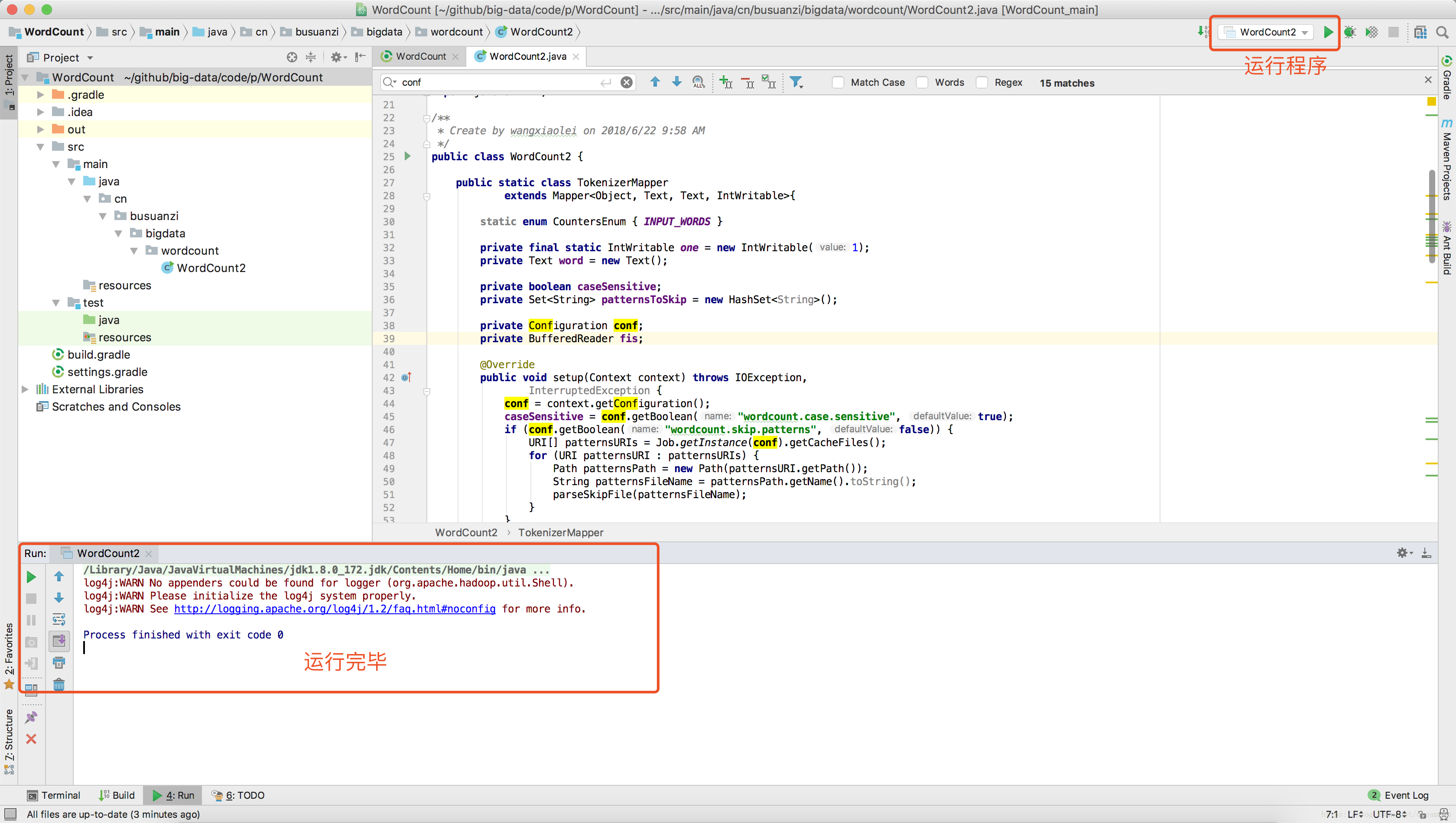Image resolution: width=1456 pixels, height=823 pixels.
Task: Collapse the wordcount package
Action: [x=134, y=251]
